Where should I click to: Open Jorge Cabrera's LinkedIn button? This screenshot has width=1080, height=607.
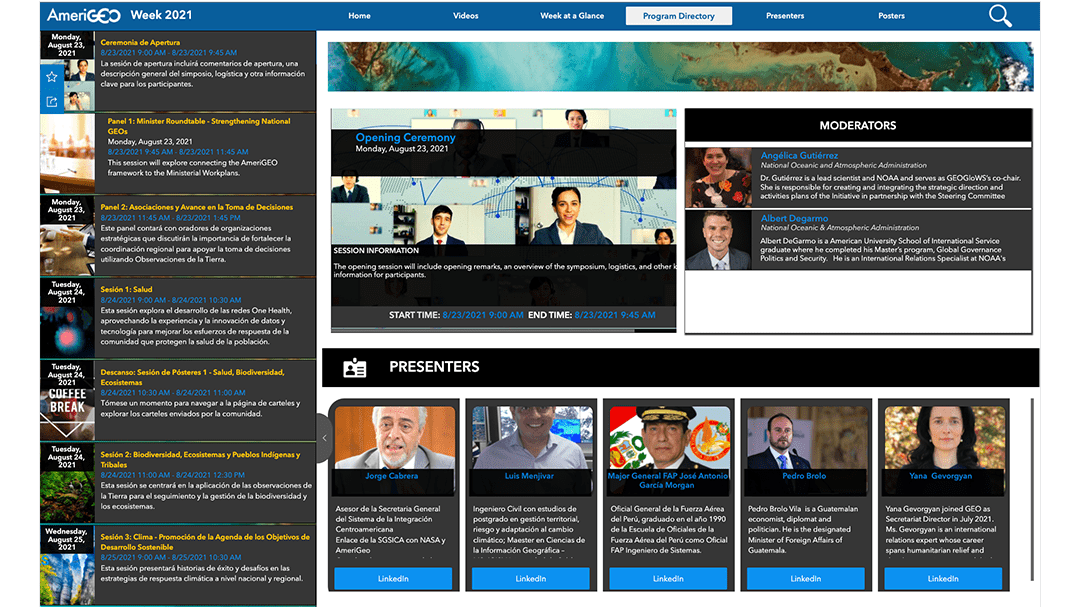click(393, 579)
